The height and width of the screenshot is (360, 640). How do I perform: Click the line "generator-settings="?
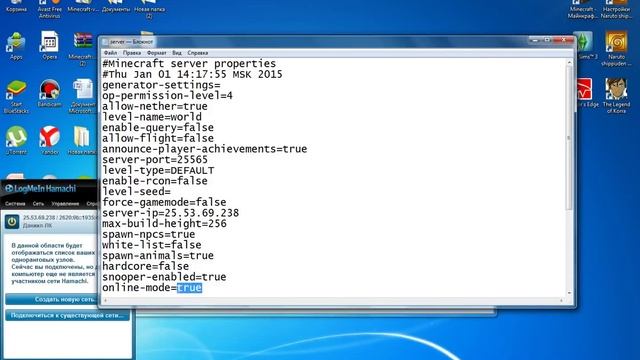[161, 85]
